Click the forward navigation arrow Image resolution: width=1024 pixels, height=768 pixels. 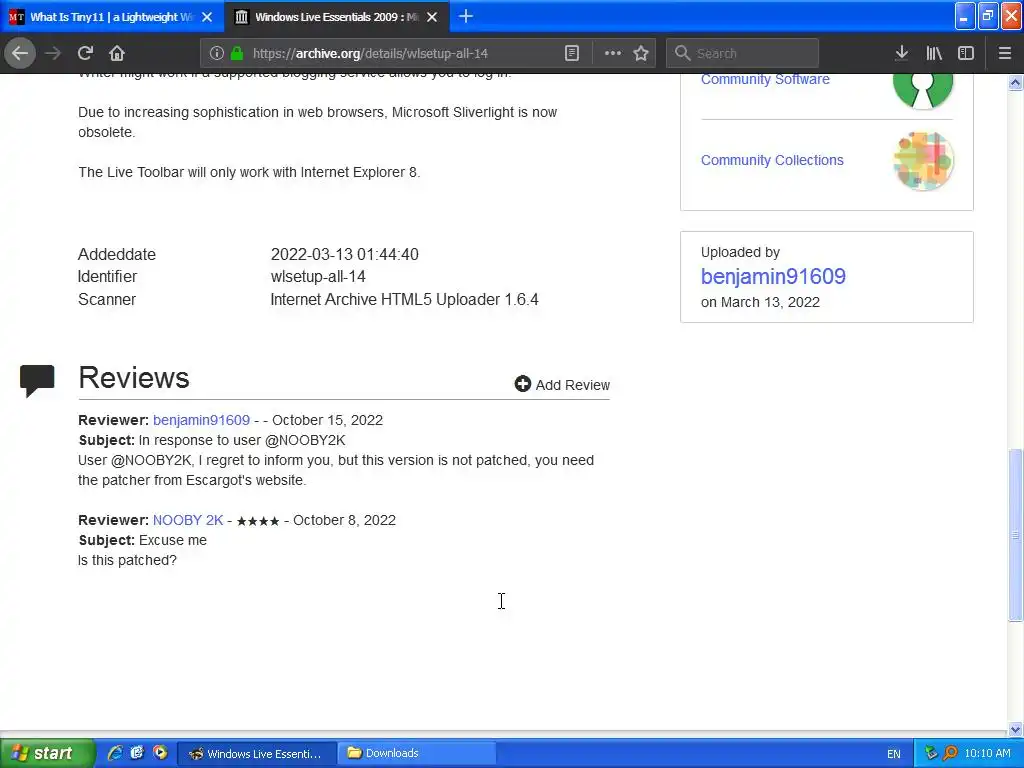53,53
